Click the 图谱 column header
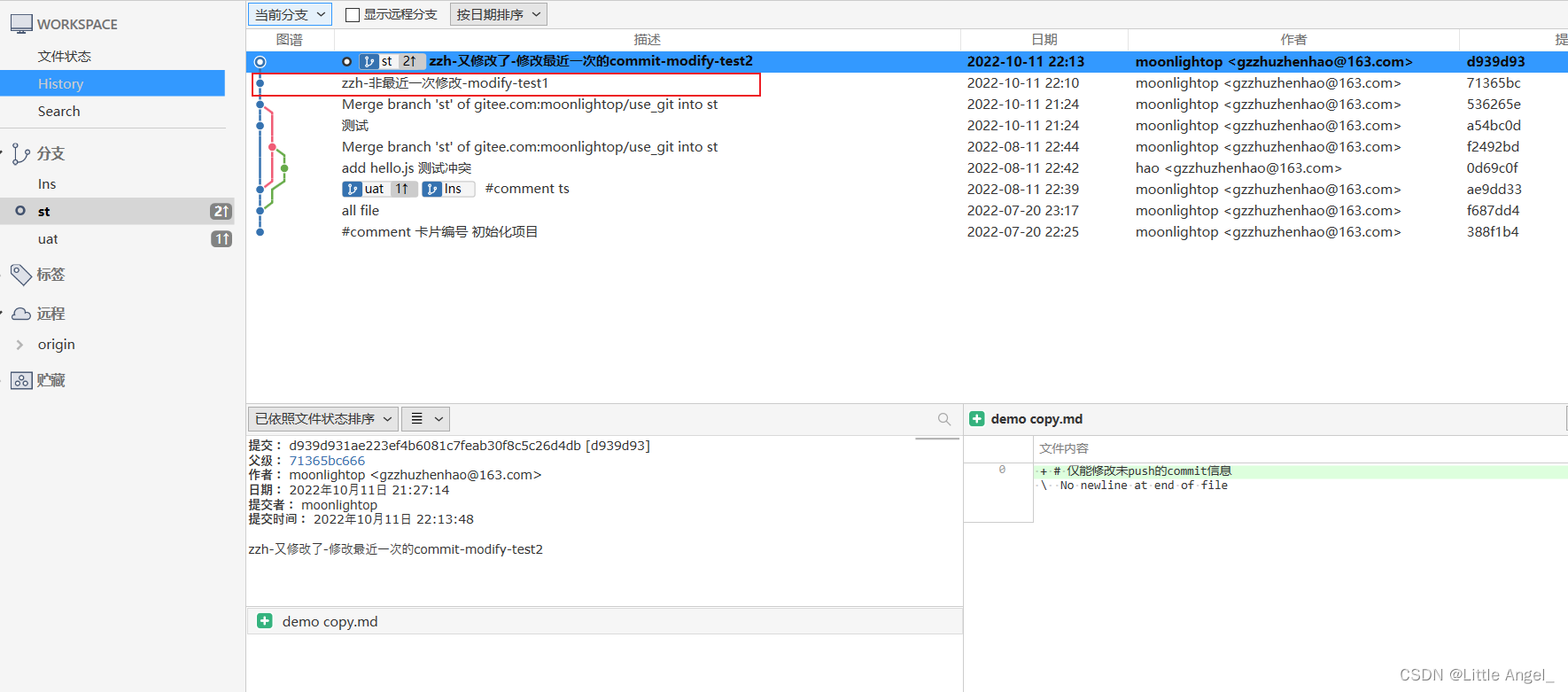 pos(290,39)
